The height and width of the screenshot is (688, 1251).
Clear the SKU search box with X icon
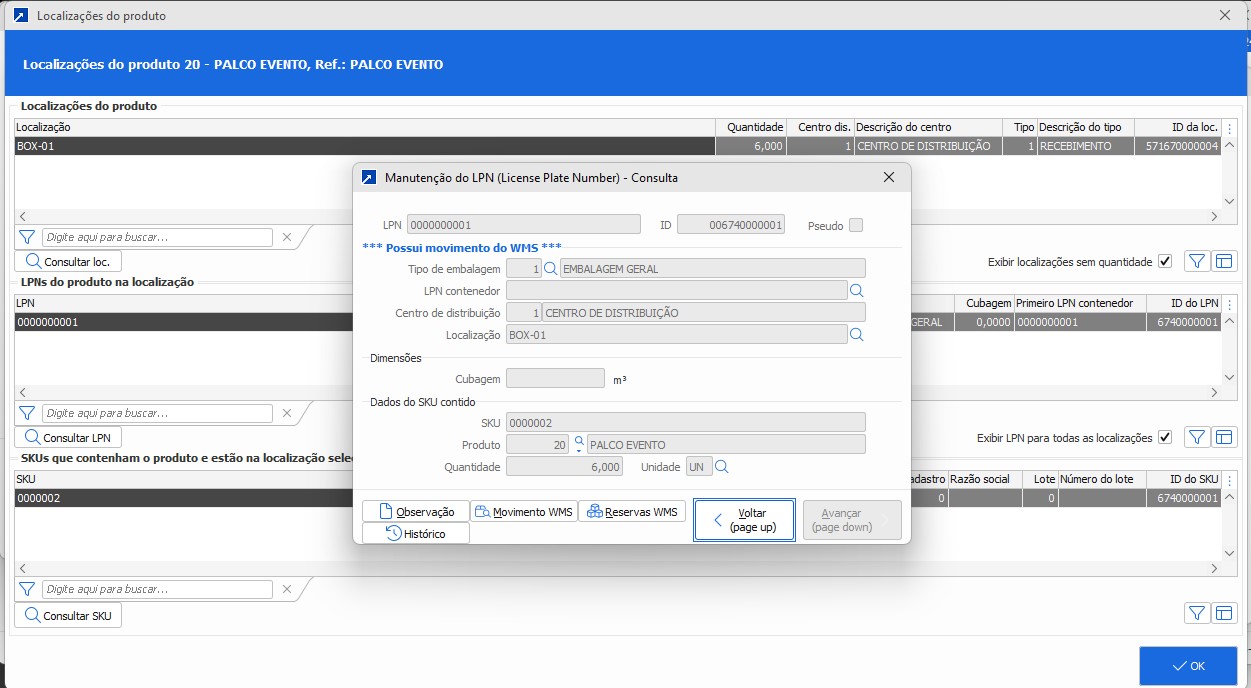[x=286, y=589]
